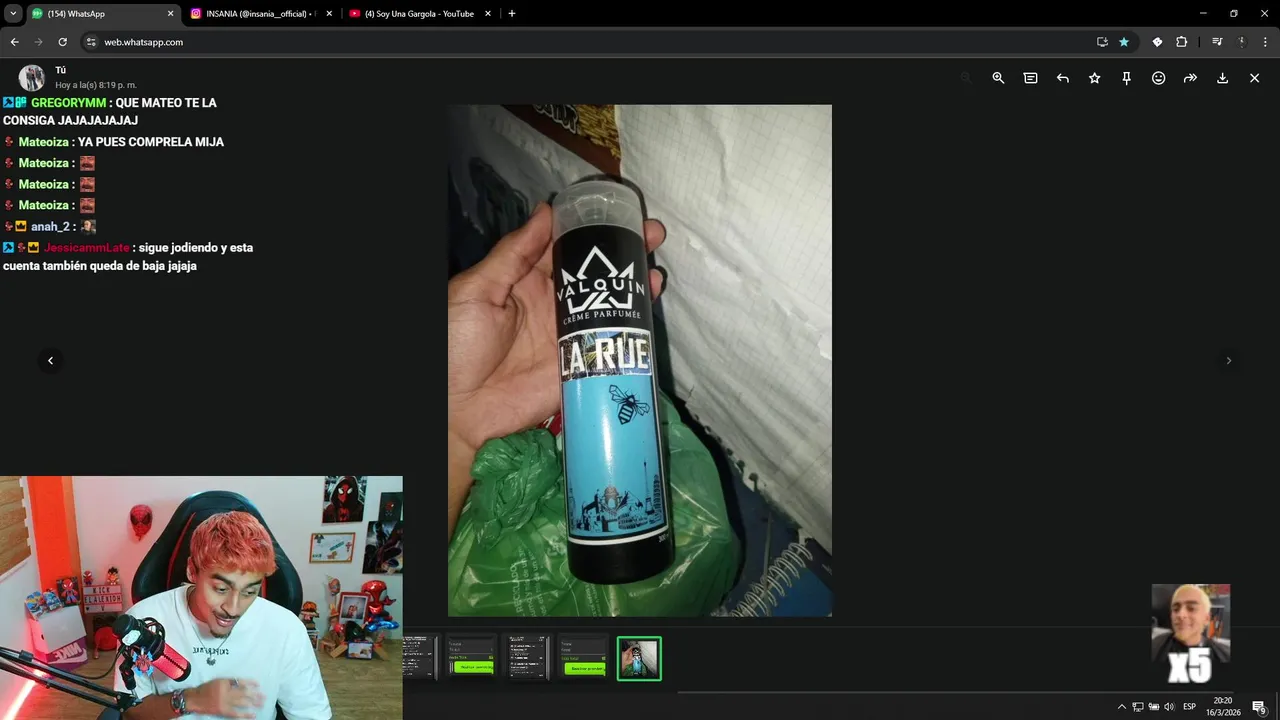Open the volume tray icon
Image resolution: width=1280 pixels, height=720 pixels.
(x=1169, y=707)
